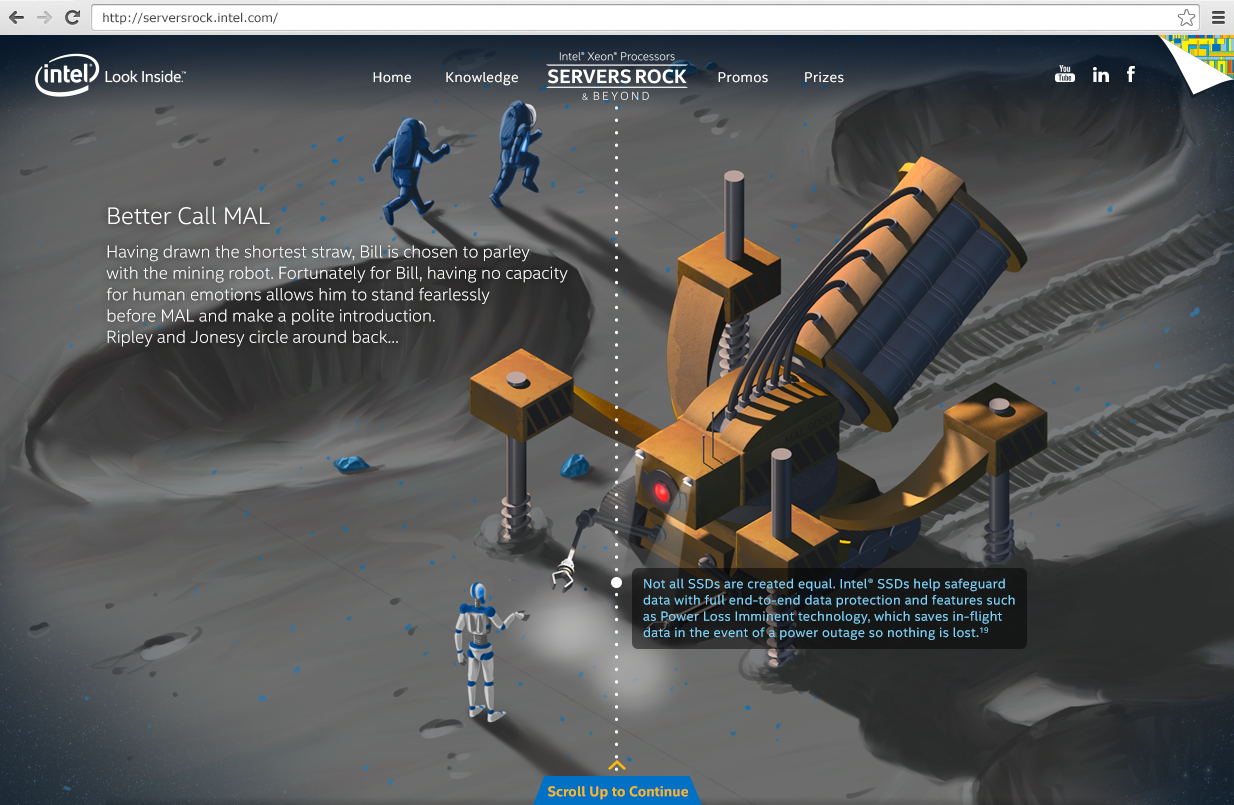Click the SSD info tooltip text box
This screenshot has height=805, width=1234.
click(829, 608)
